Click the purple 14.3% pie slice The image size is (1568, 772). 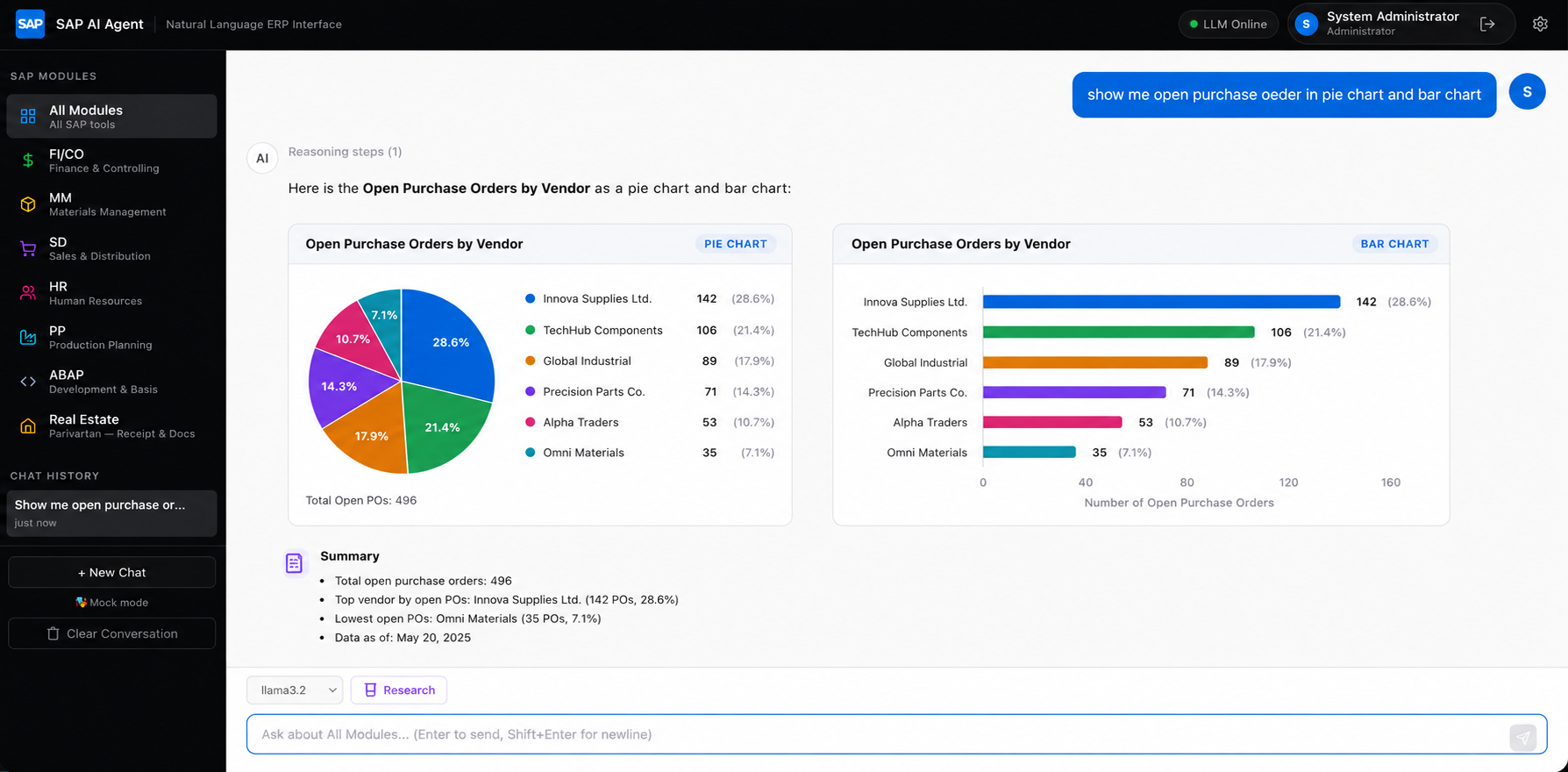(339, 387)
